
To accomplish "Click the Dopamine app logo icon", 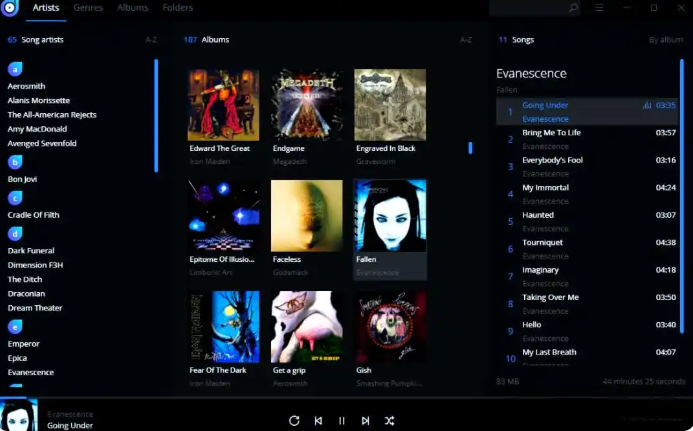I will pos(10,9).
